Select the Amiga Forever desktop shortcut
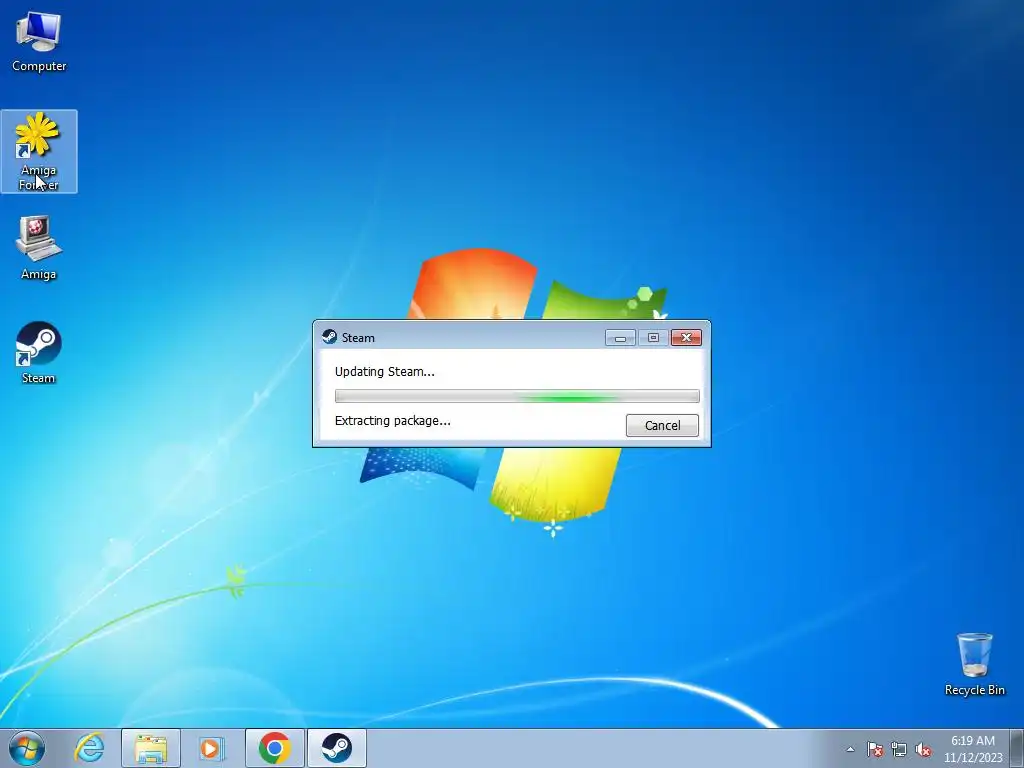This screenshot has width=1024, height=768. pyautogui.click(x=39, y=152)
